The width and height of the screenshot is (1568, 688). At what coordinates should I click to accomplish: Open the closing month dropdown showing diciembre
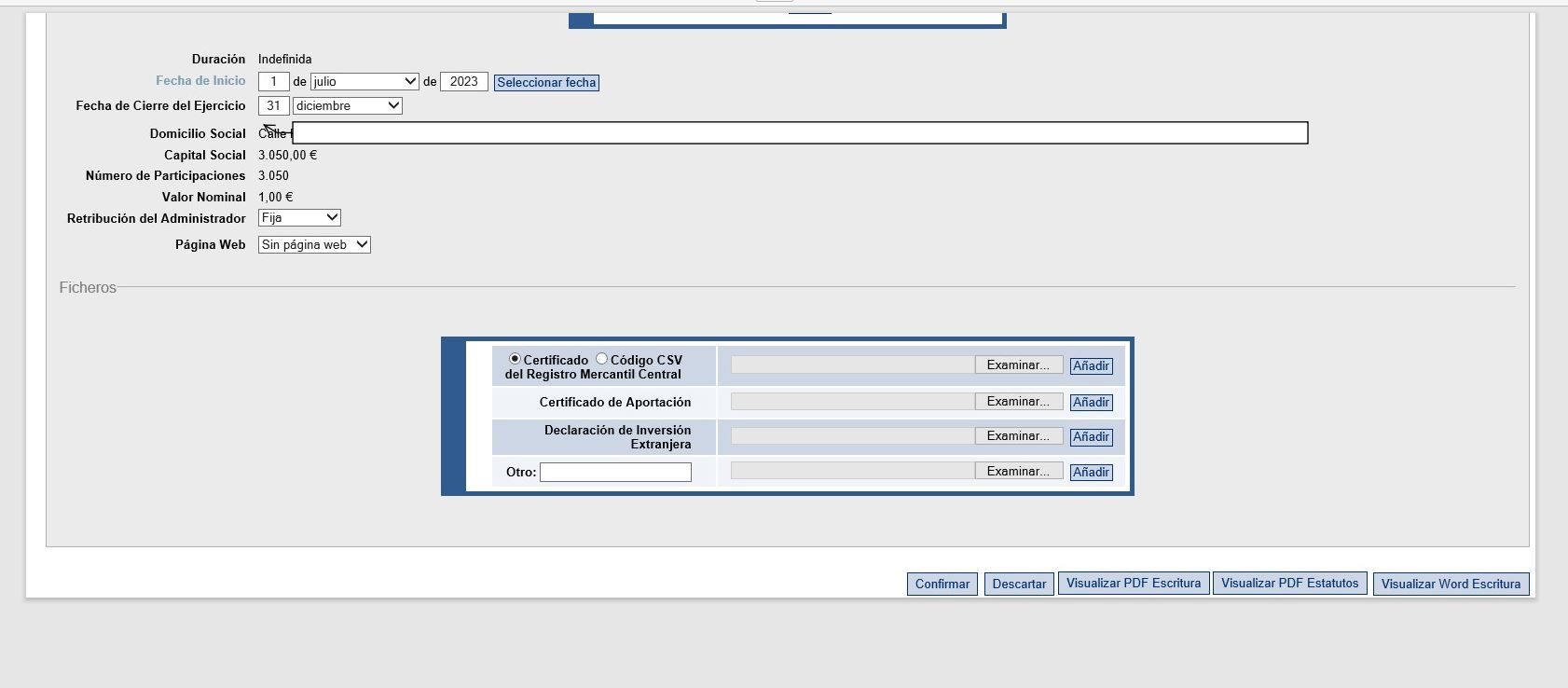347,106
